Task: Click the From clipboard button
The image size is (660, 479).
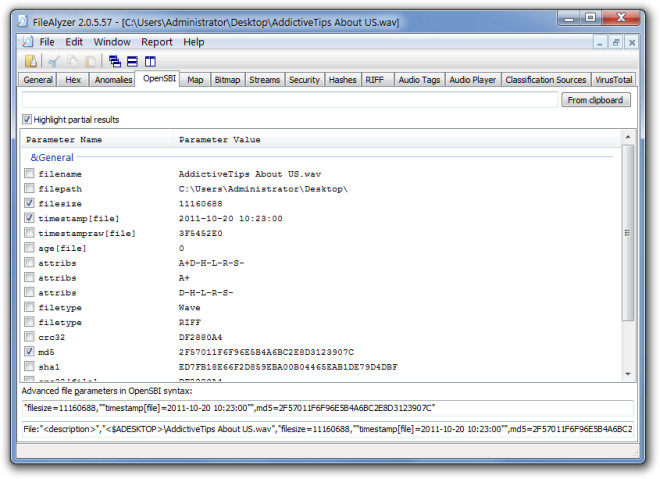Action: 595,100
